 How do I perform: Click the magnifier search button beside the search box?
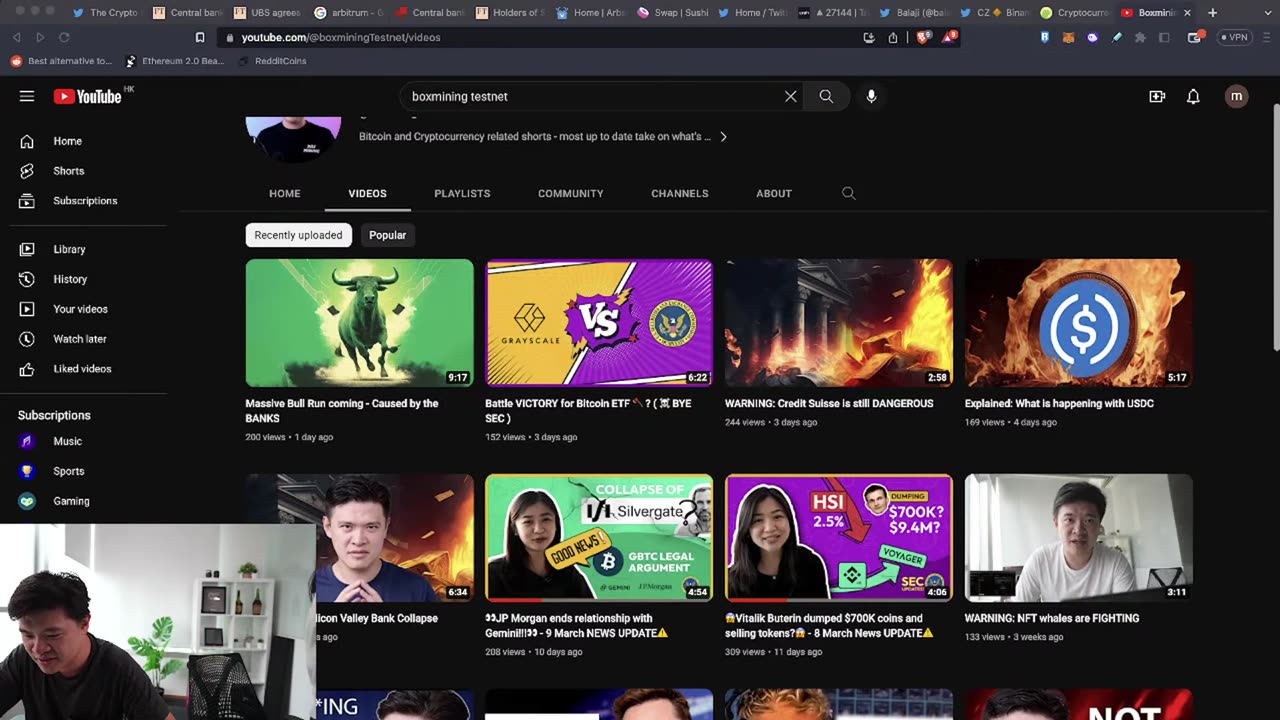(826, 96)
